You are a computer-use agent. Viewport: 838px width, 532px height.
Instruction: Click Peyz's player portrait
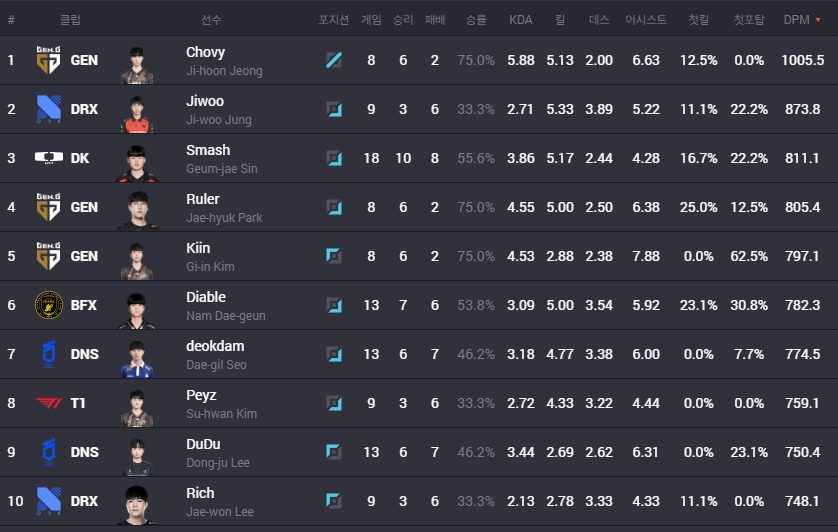(x=137, y=403)
